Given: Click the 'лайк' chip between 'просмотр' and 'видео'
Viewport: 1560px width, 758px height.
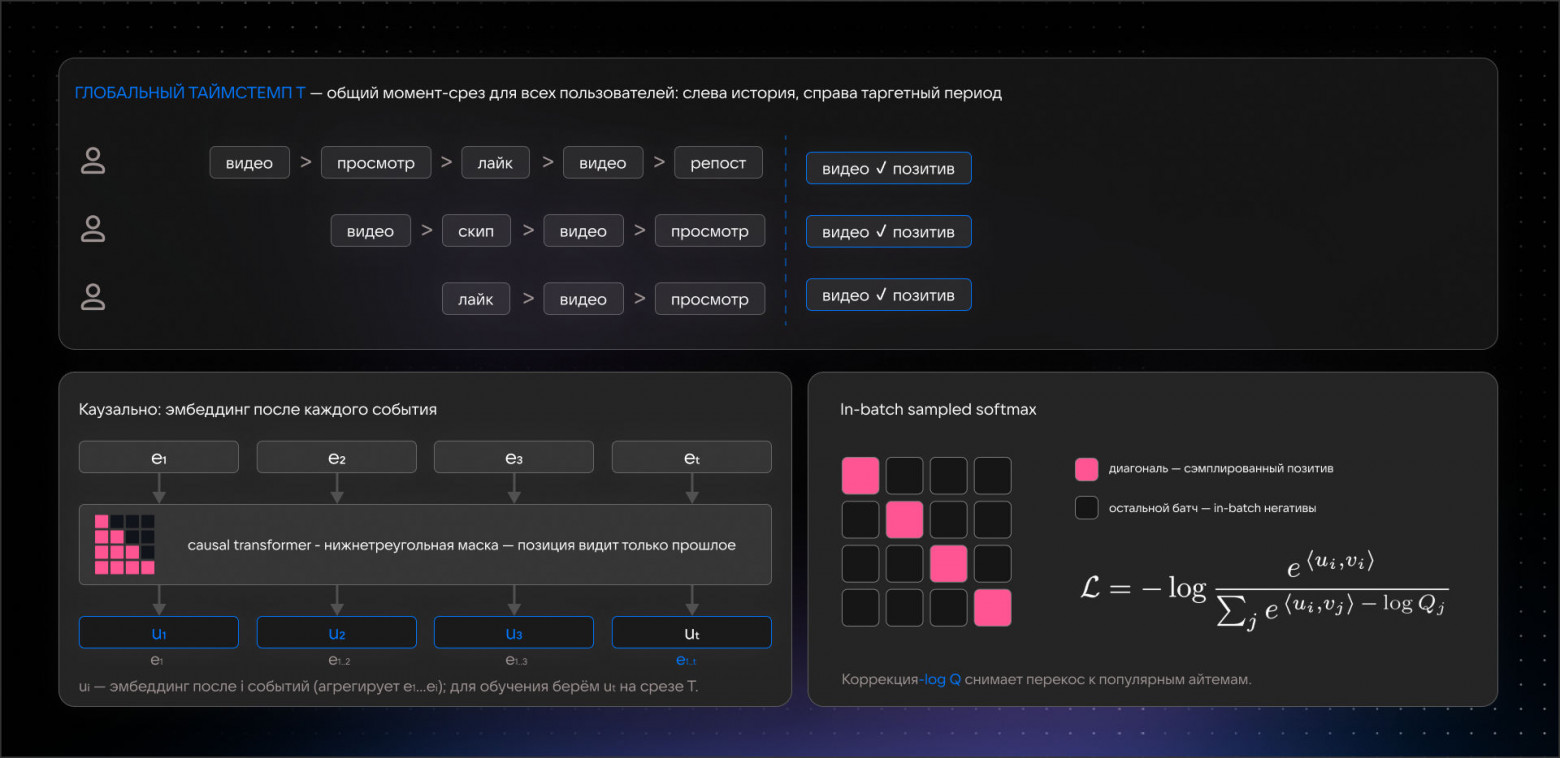Looking at the screenshot, I should click(495, 163).
